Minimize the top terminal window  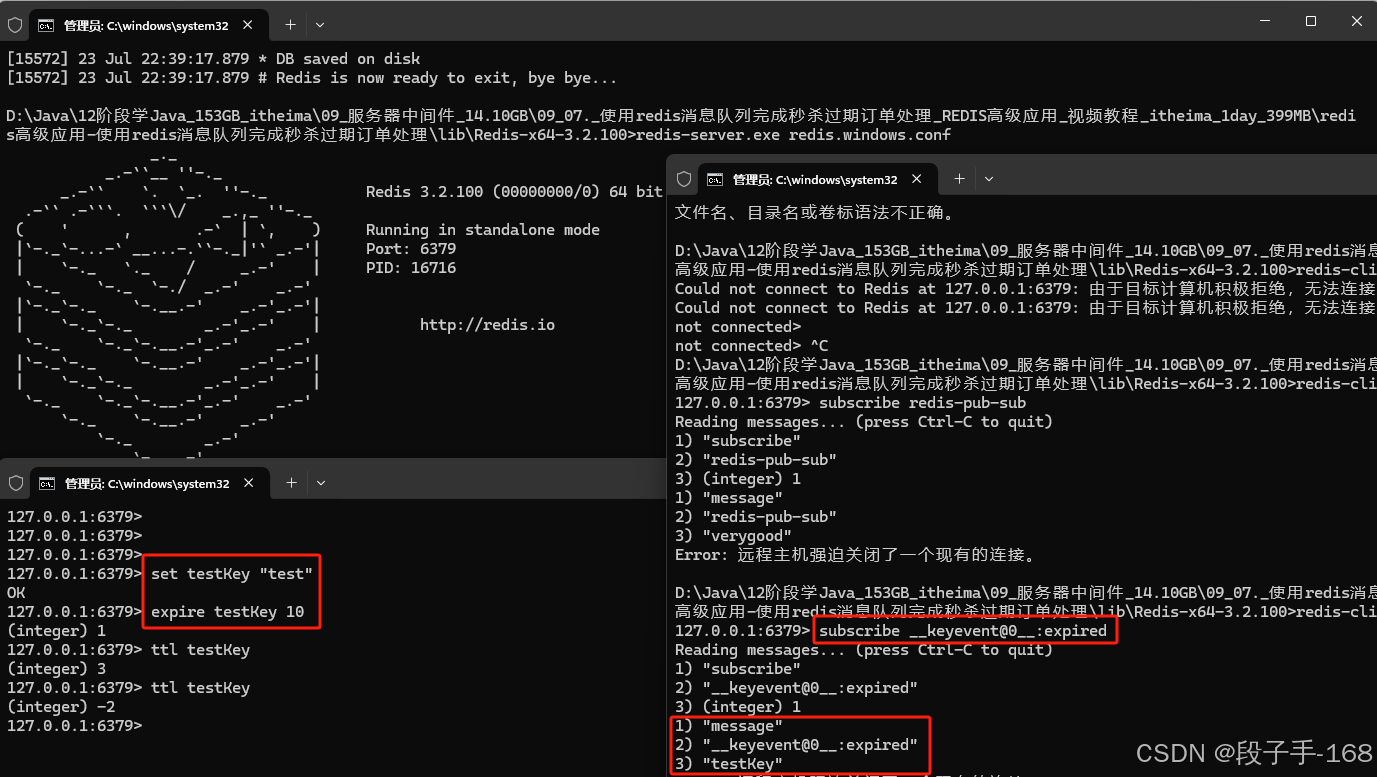[x=1264, y=22]
